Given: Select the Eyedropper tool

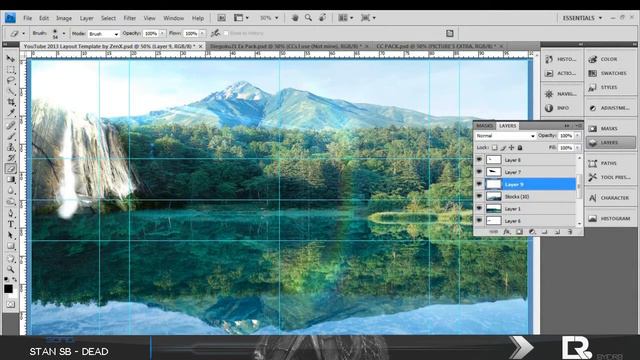Looking at the screenshot, I should [11, 113].
